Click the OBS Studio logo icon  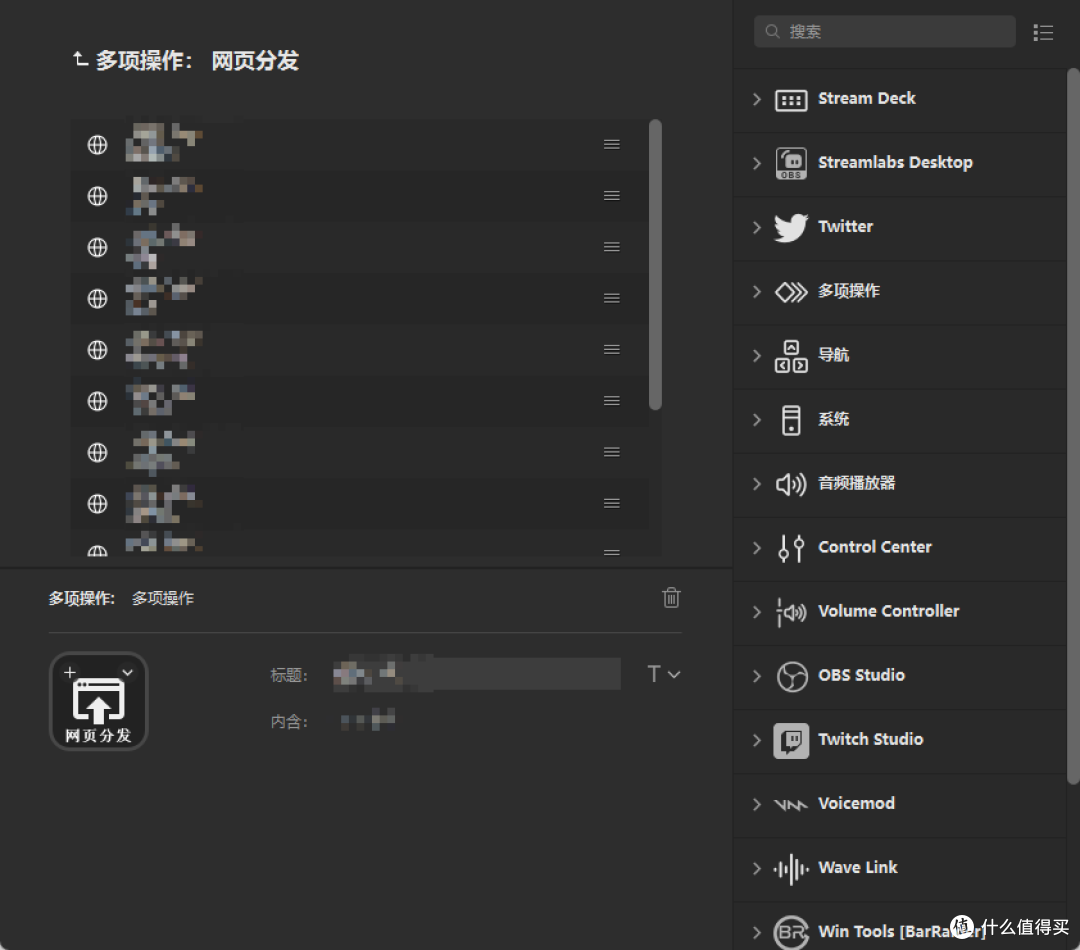coord(791,676)
